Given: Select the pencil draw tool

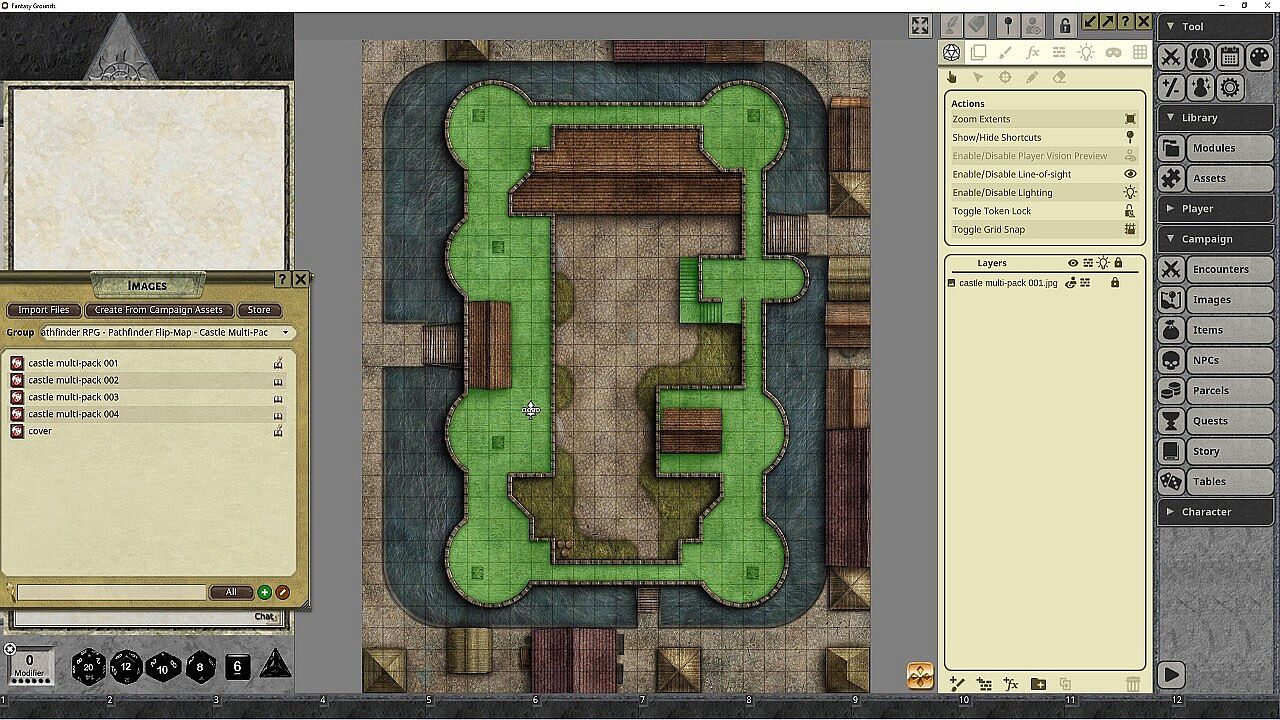Looking at the screenshot, I should point(1032,77).
